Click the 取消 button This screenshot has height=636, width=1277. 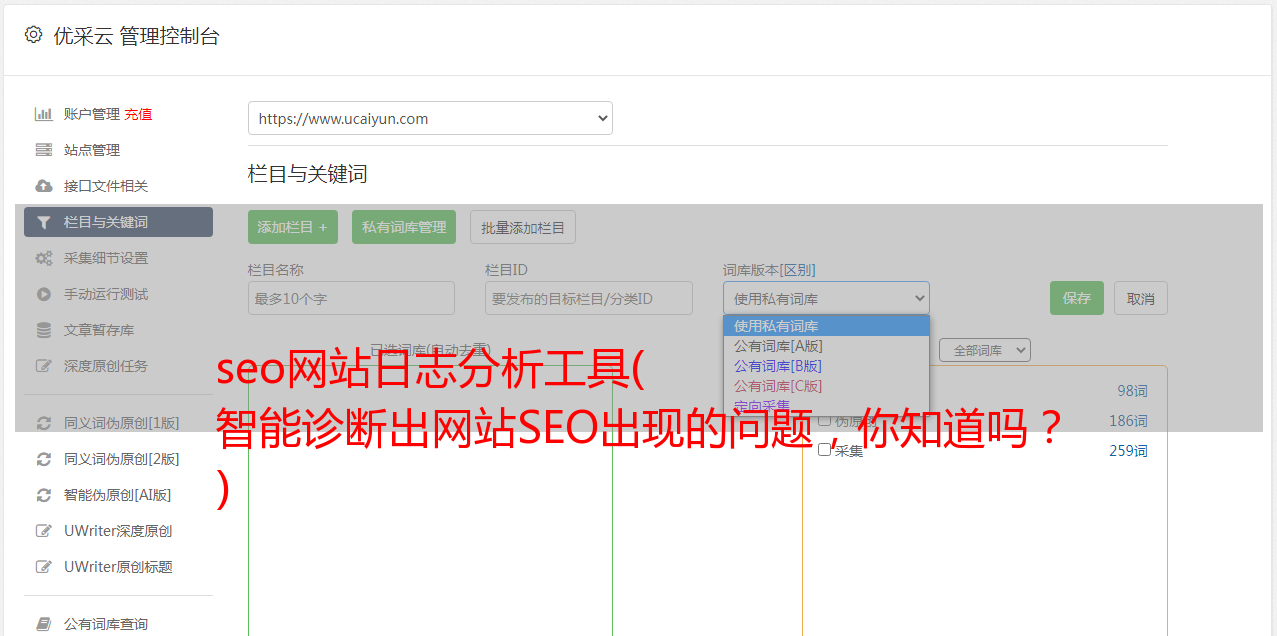1141,298
